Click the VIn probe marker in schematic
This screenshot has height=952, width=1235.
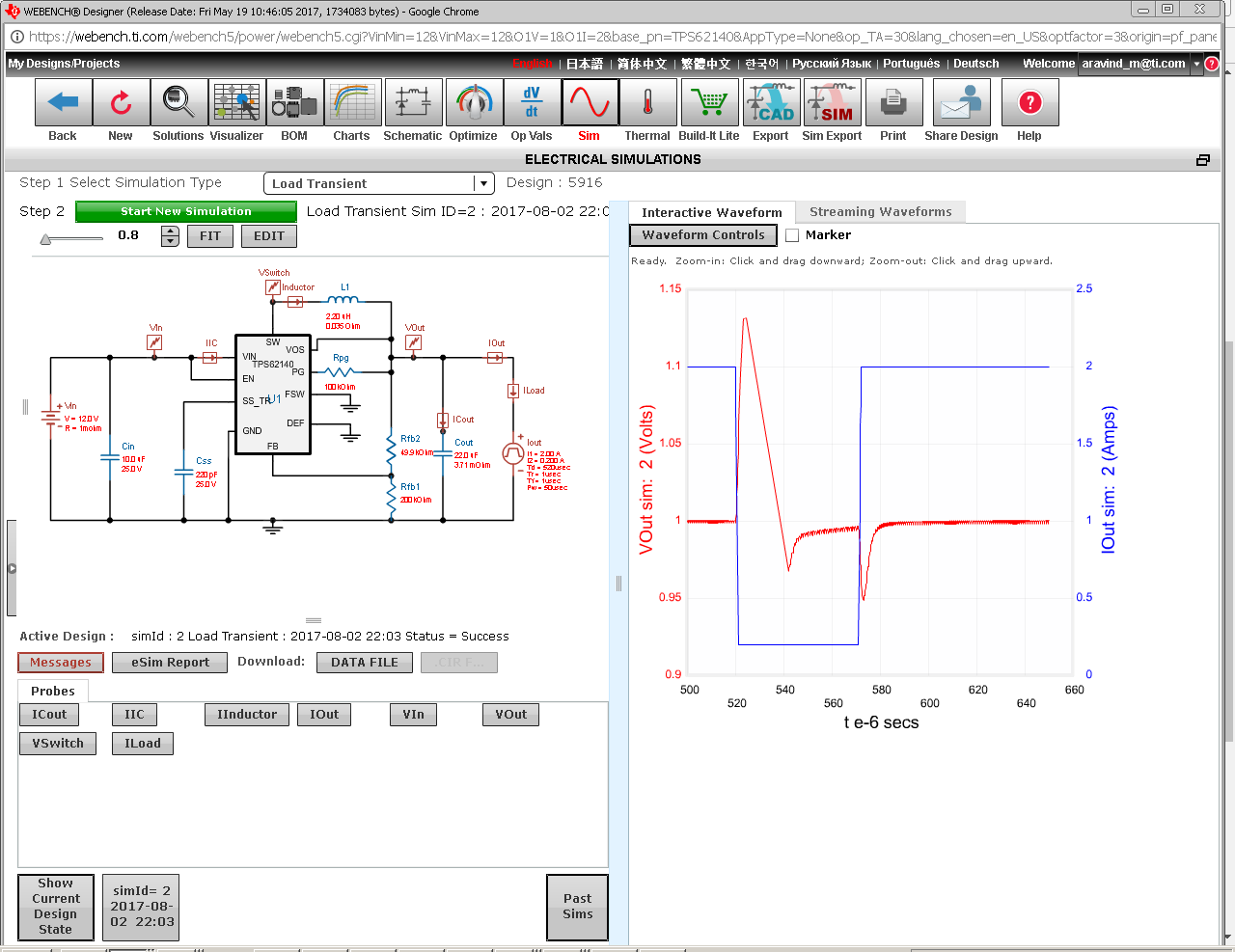(x=154, y=342)
